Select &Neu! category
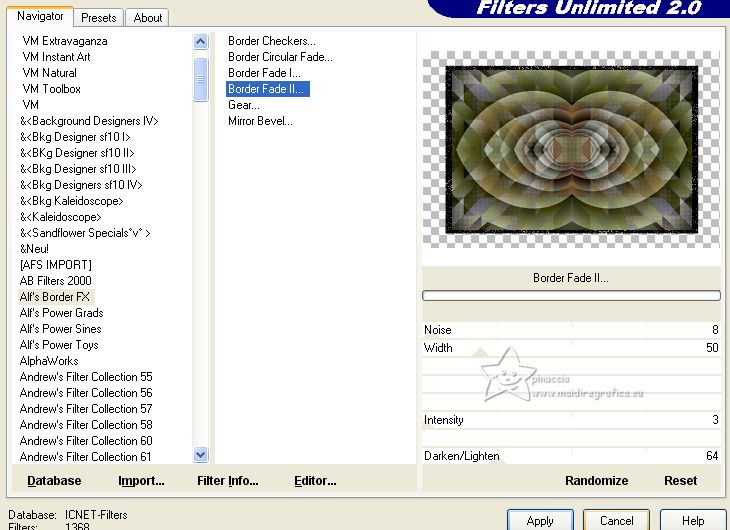The image size is (730, 530). click(34, 249)
